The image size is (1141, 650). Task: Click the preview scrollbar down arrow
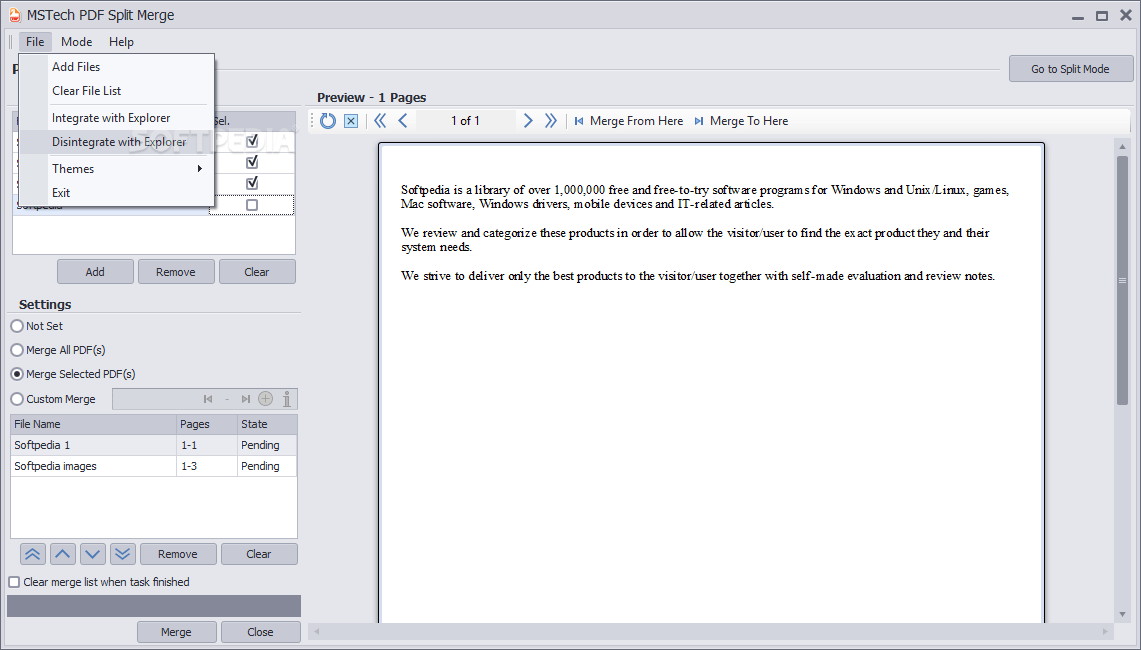point(1122,614)
